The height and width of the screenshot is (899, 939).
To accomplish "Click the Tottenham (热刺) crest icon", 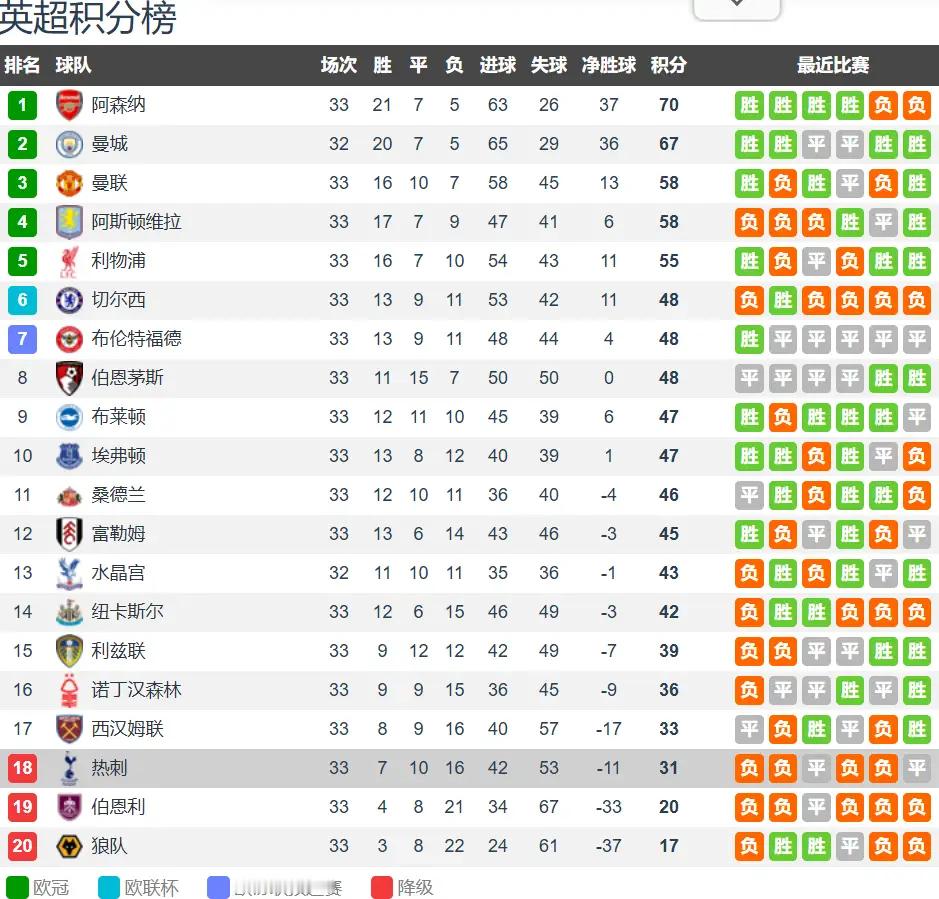I will click(x=69, y=768).
